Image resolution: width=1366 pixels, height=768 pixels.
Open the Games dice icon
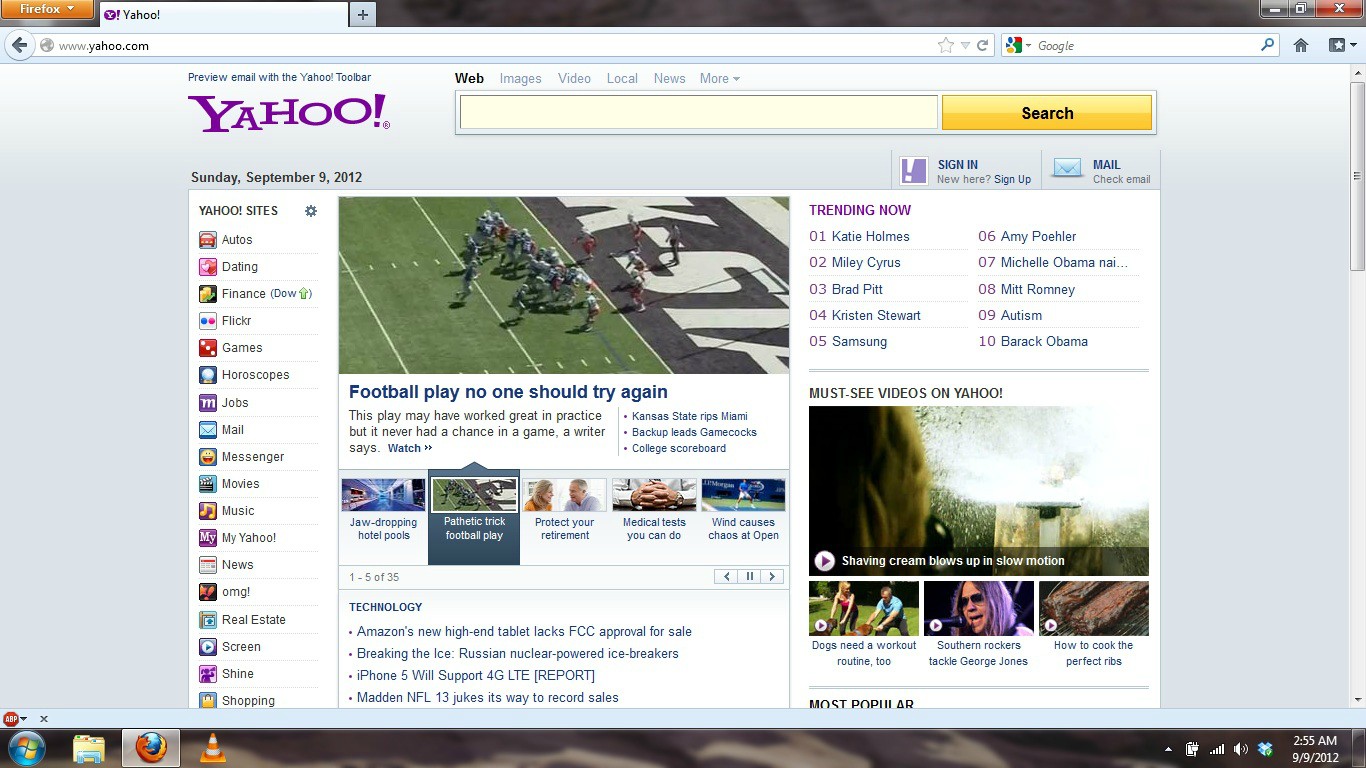[208, 348]
